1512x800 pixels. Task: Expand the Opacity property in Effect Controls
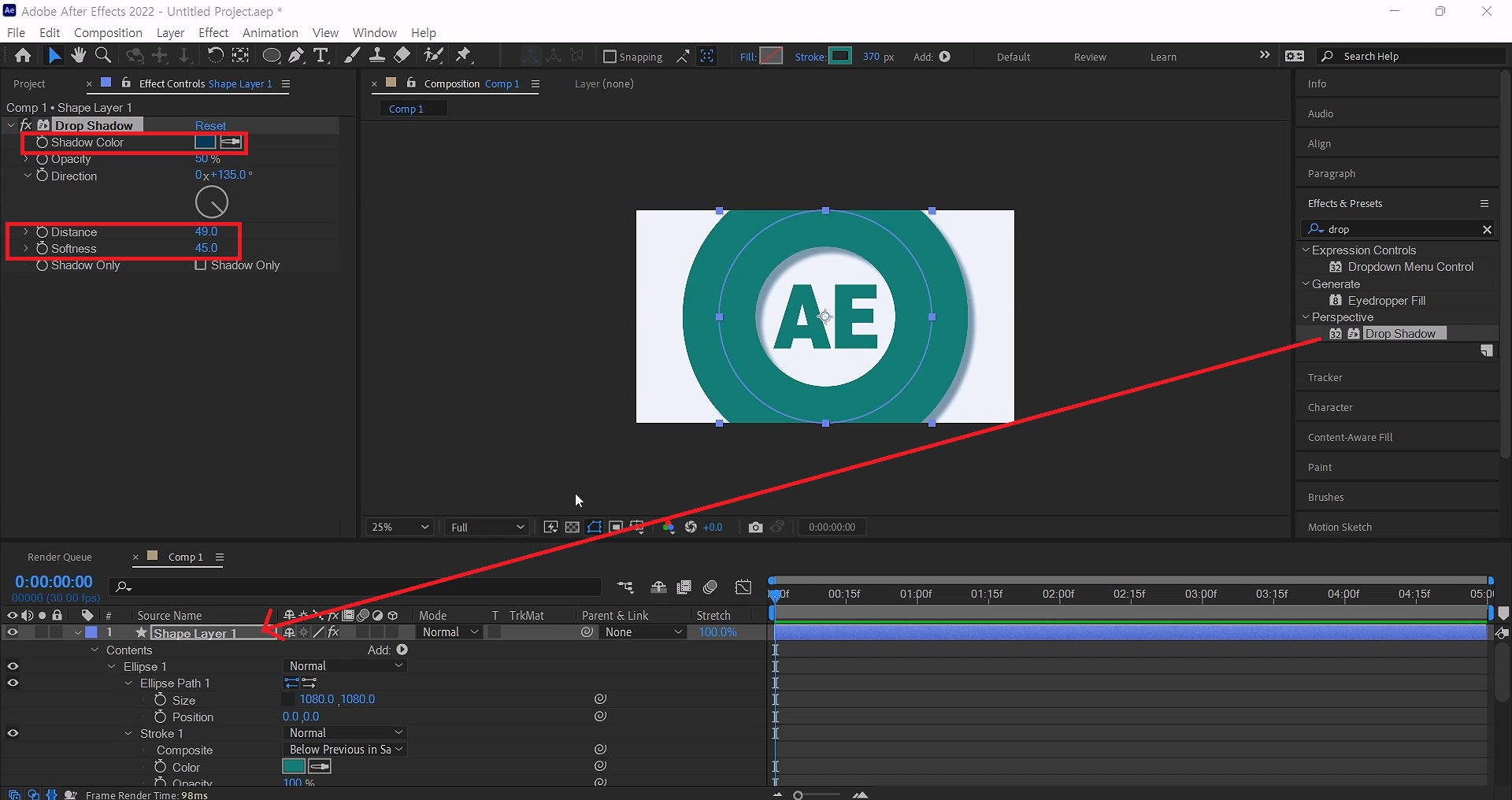tap(26, 159)
